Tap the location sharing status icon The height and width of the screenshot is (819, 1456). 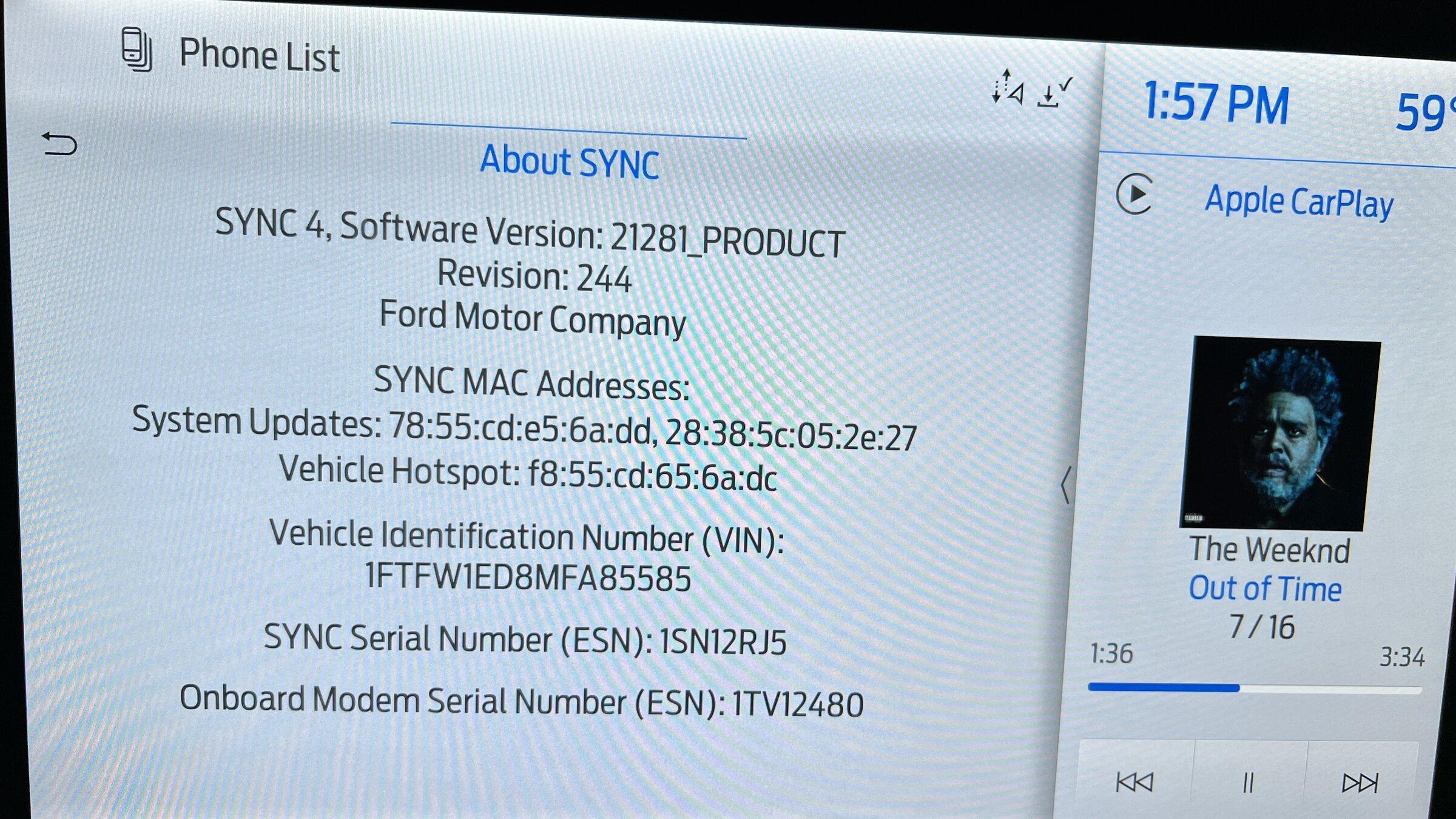[x=1008, y=88]
